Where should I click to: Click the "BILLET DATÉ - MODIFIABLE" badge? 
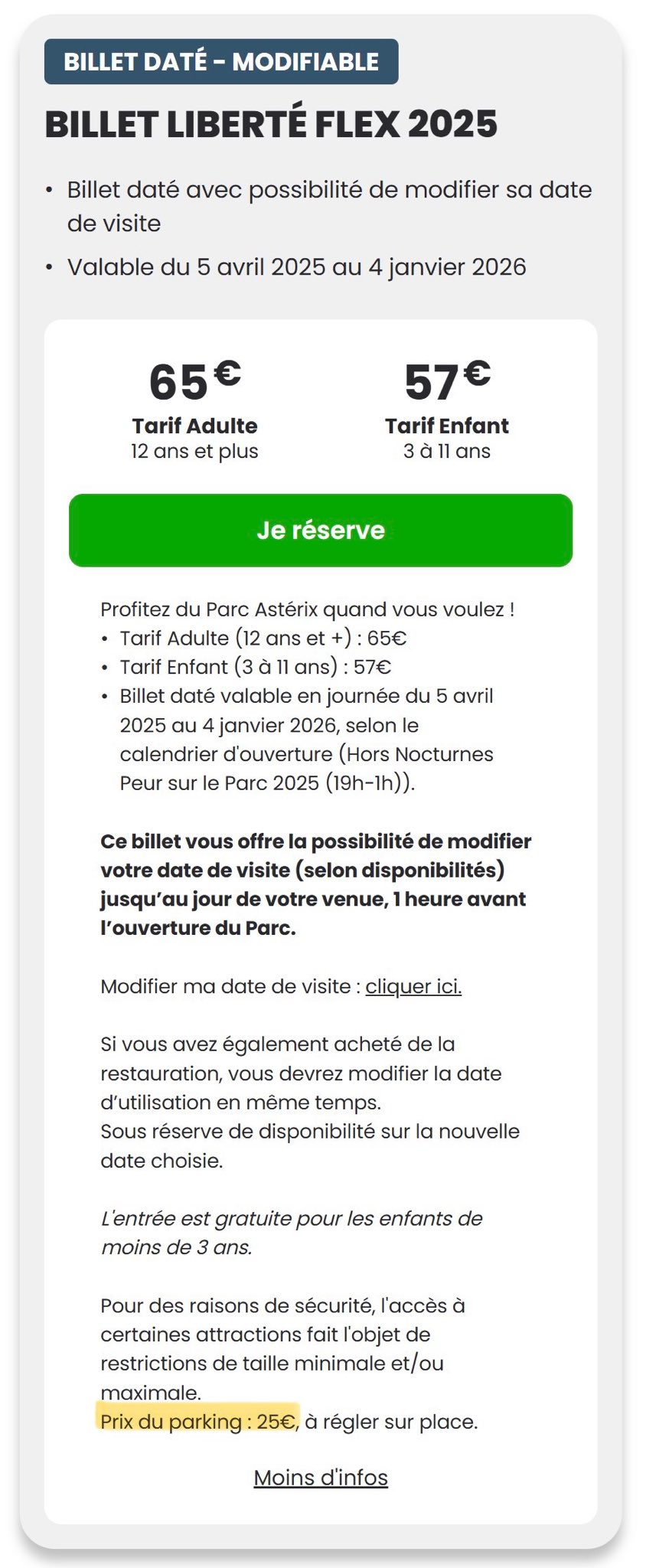221,62
